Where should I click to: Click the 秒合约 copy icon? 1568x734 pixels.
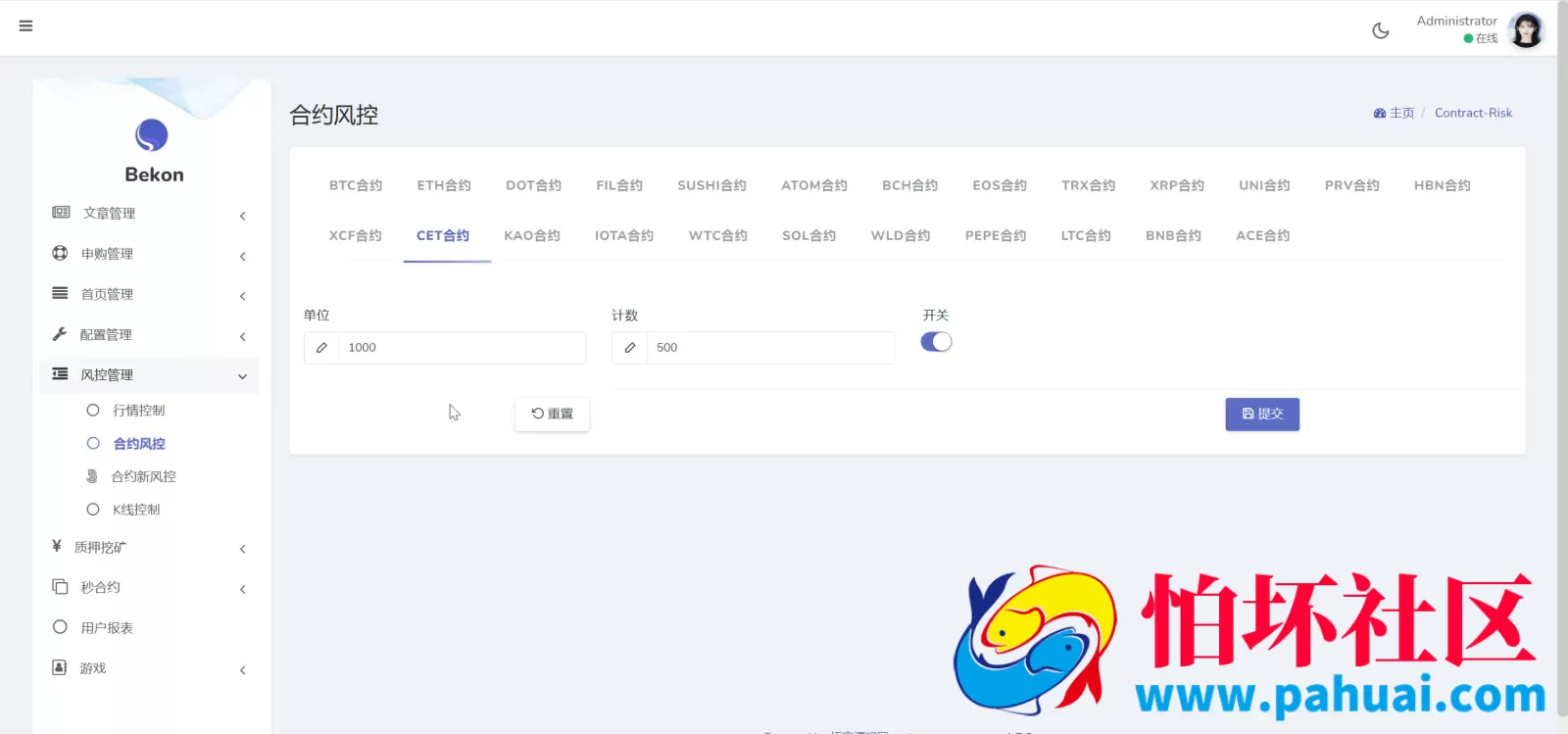[60, 586]
